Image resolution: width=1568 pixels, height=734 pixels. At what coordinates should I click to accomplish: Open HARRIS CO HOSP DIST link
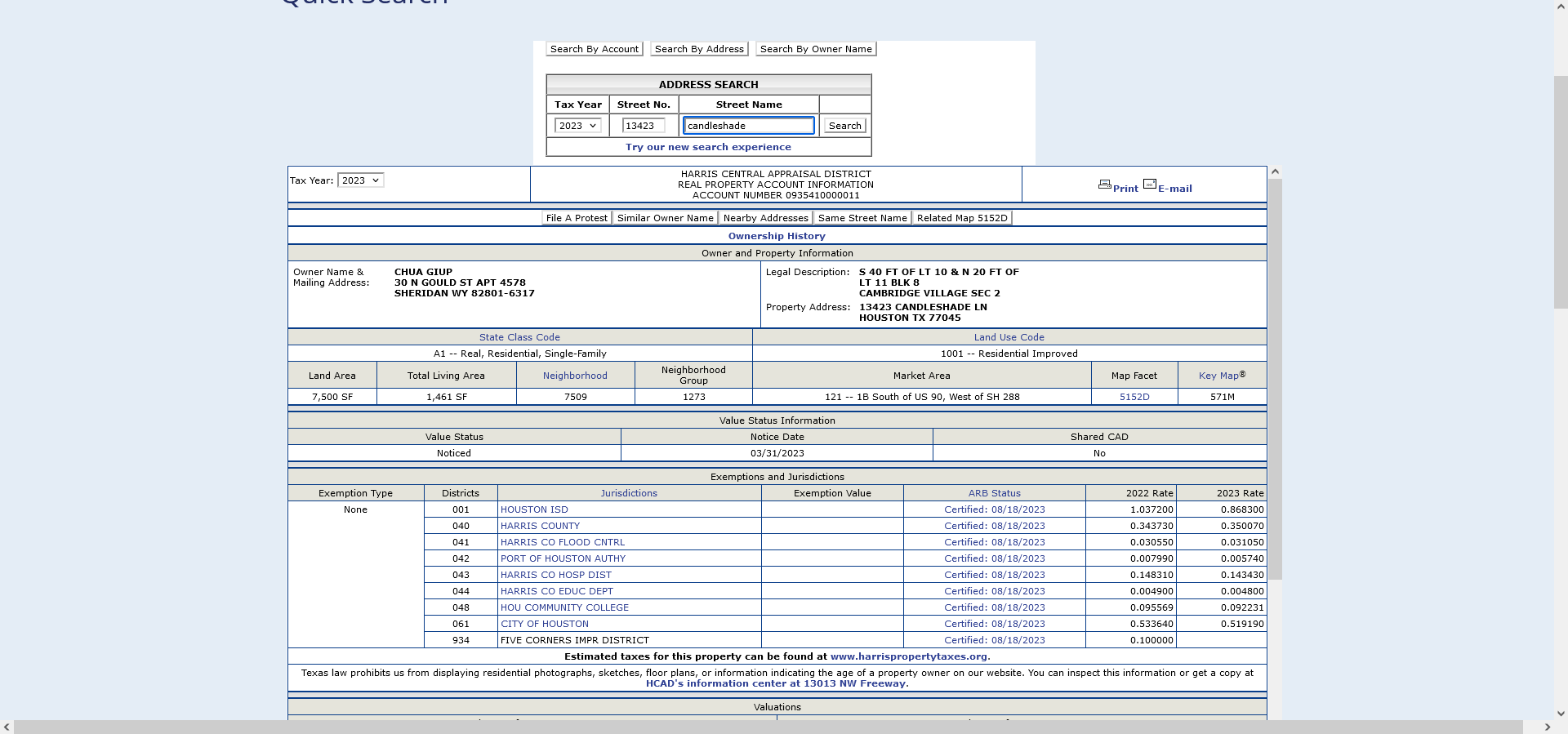(x=556, y=575)
